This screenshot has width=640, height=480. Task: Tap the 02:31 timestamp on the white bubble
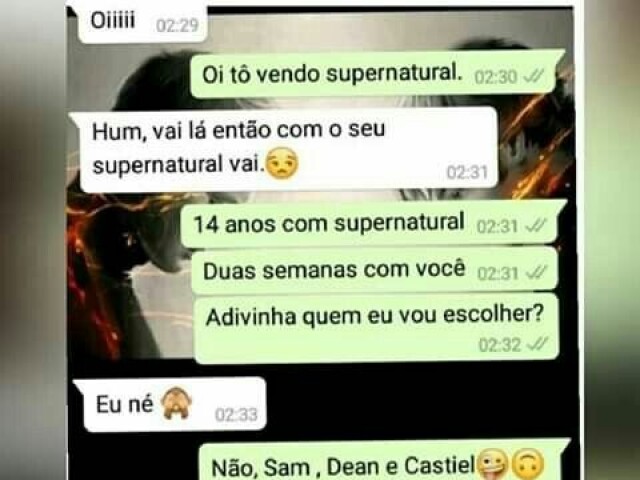pos(467,172)
